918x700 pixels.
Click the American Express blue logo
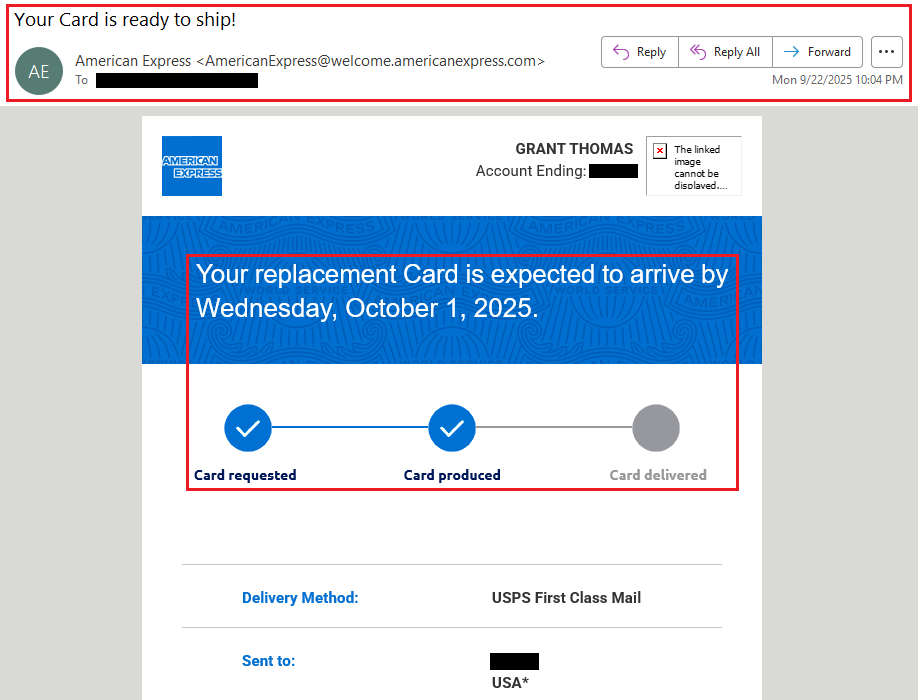(192, 166)
